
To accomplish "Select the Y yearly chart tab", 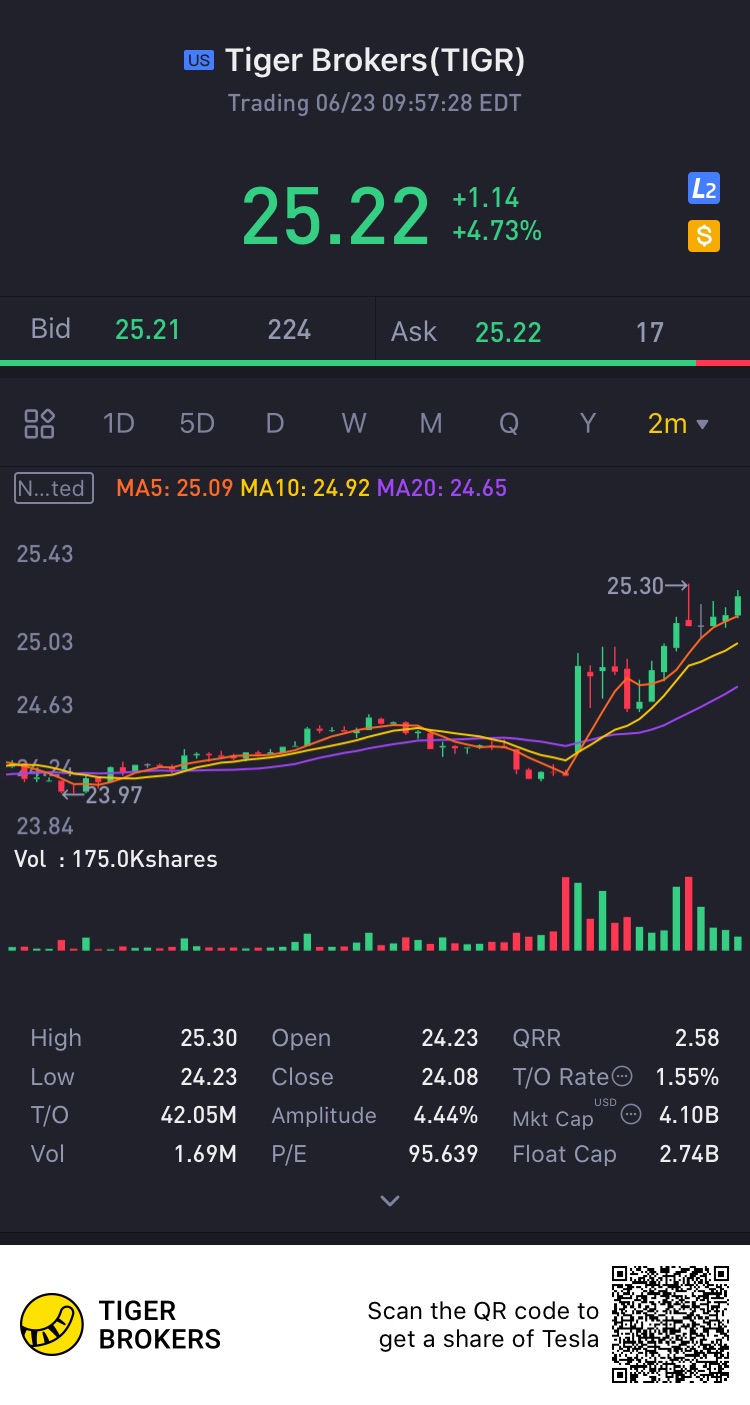I will tap(588, 423).
